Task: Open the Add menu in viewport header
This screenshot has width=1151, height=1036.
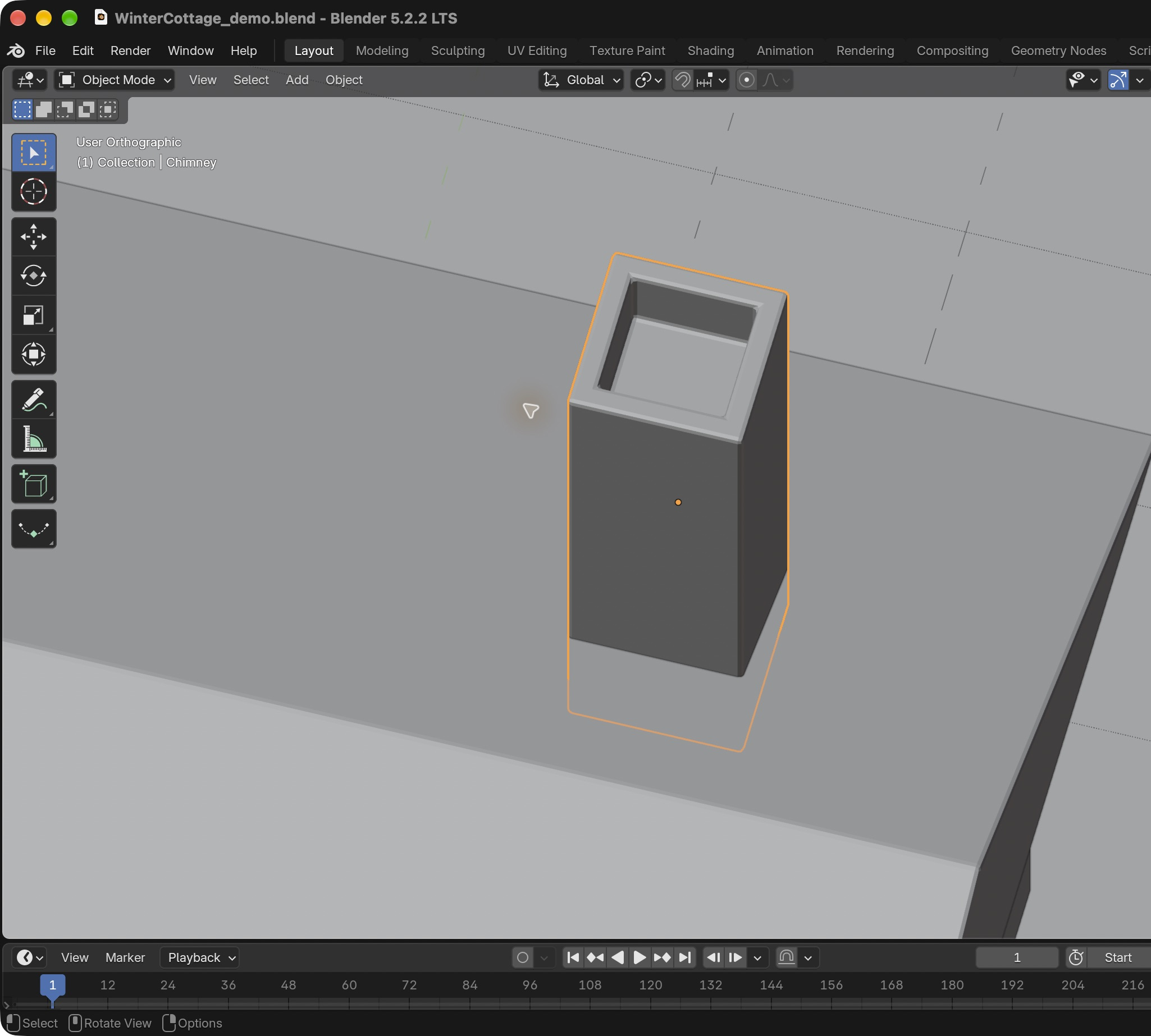Action: point(296,80)
